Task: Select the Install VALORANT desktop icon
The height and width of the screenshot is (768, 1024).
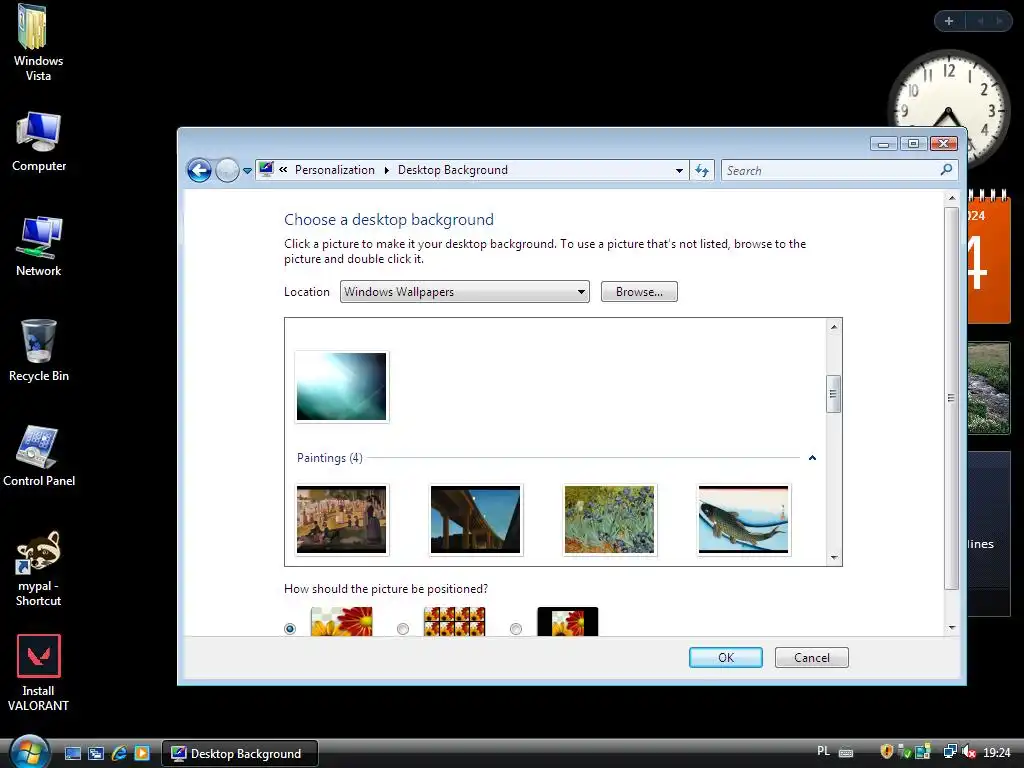Action: pos(39,673)
